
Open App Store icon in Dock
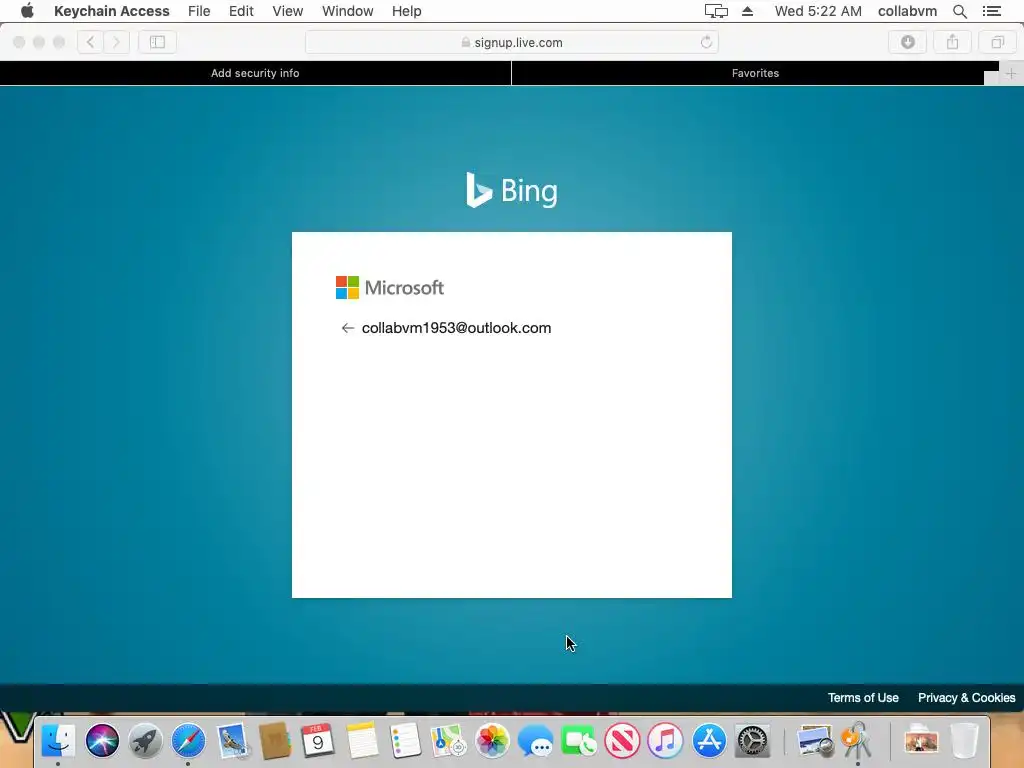[x=709, y=741]
